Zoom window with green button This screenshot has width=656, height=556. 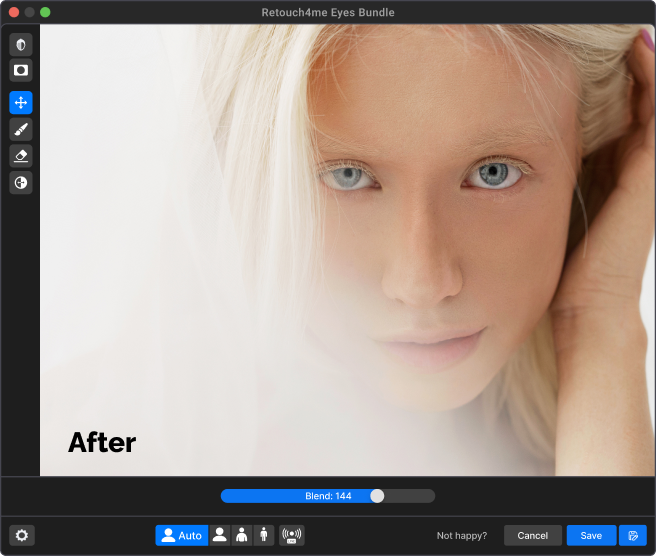click(45, 12)
